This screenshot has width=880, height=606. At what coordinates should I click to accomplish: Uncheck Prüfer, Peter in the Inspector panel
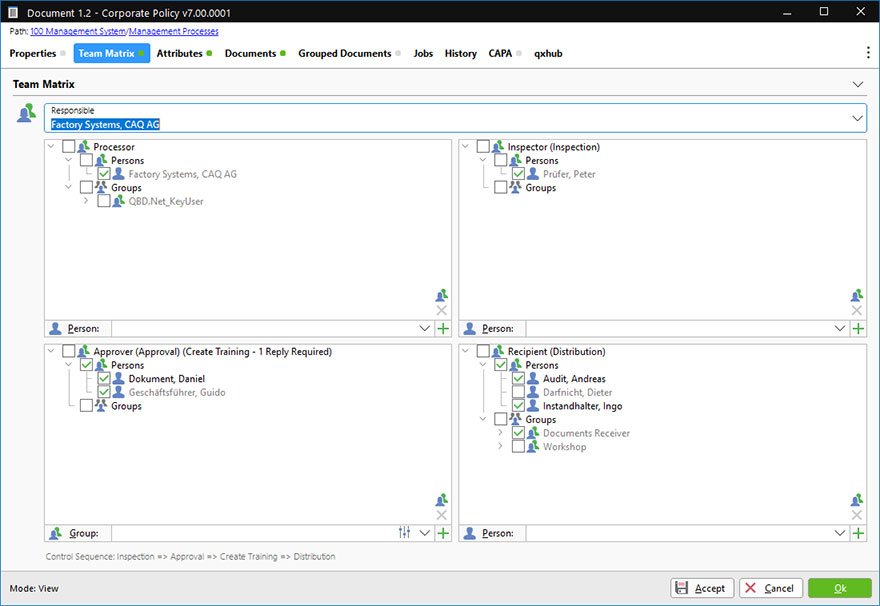click(x=517, y=173)
